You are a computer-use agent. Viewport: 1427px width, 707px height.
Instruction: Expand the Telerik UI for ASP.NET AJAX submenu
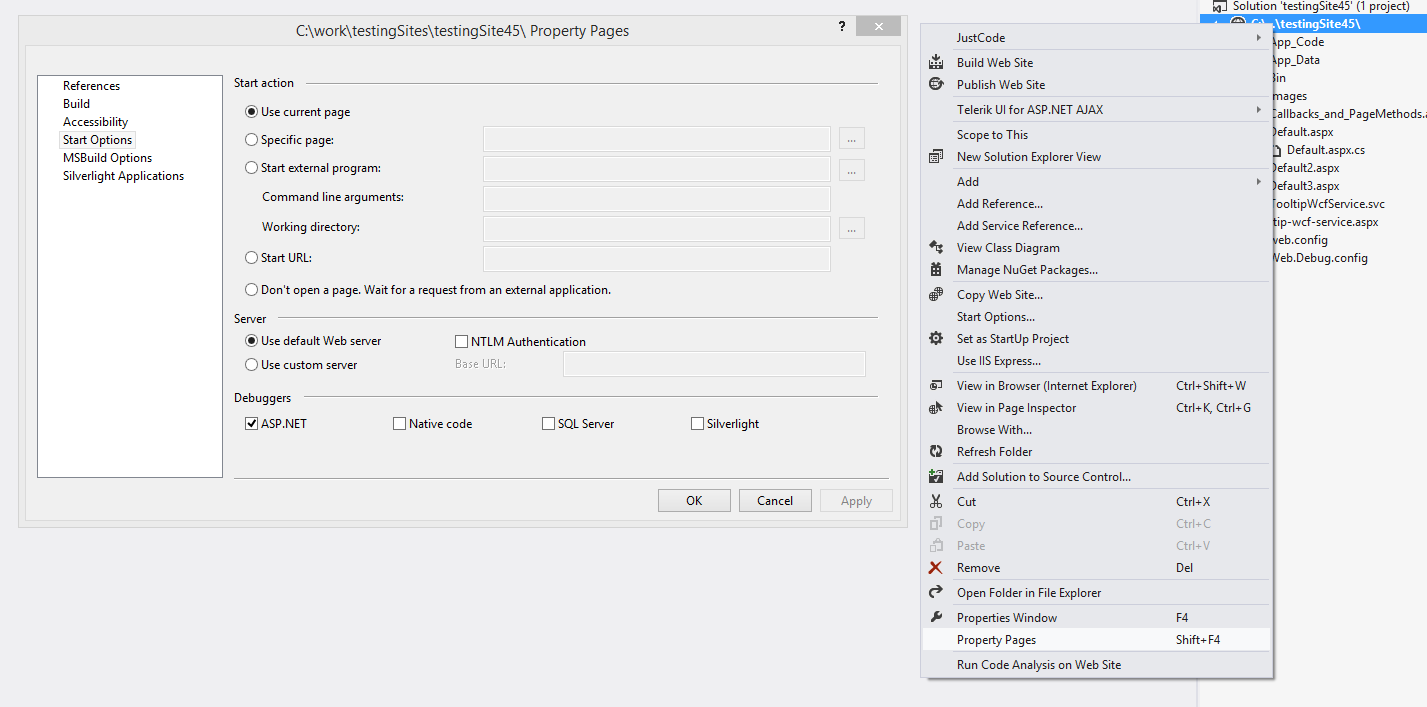(1259, 109)
